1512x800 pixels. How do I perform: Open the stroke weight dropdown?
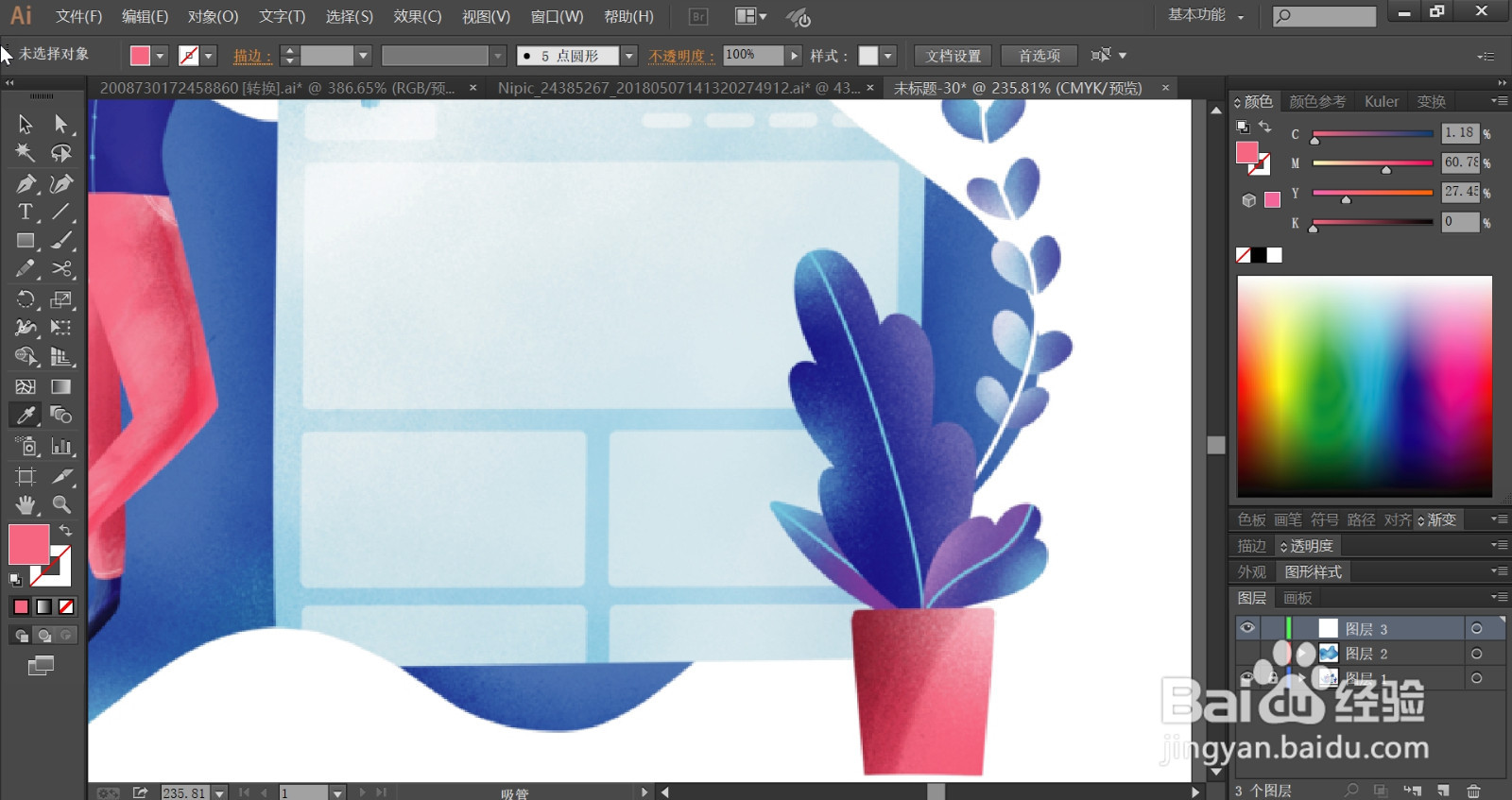click(363, 56)
